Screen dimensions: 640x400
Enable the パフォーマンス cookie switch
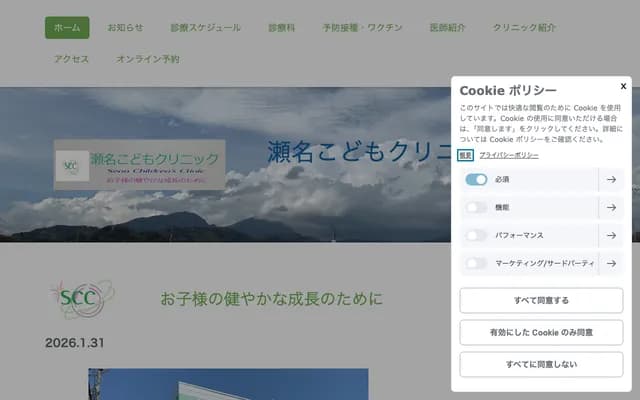(x=476, y=236)
